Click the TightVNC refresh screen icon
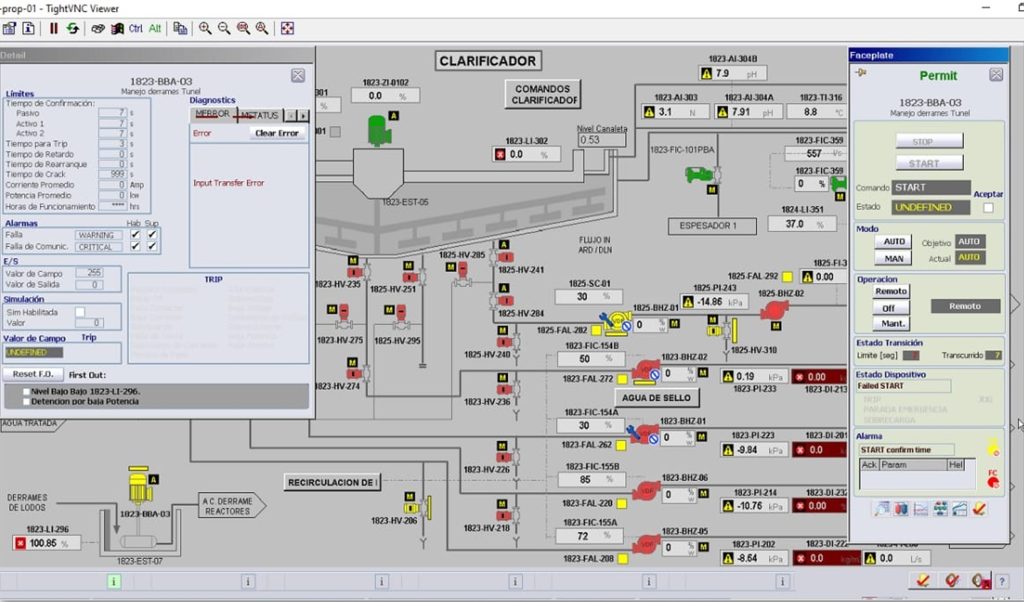This screenshot has height=602, width=1024. coord(73,28)
